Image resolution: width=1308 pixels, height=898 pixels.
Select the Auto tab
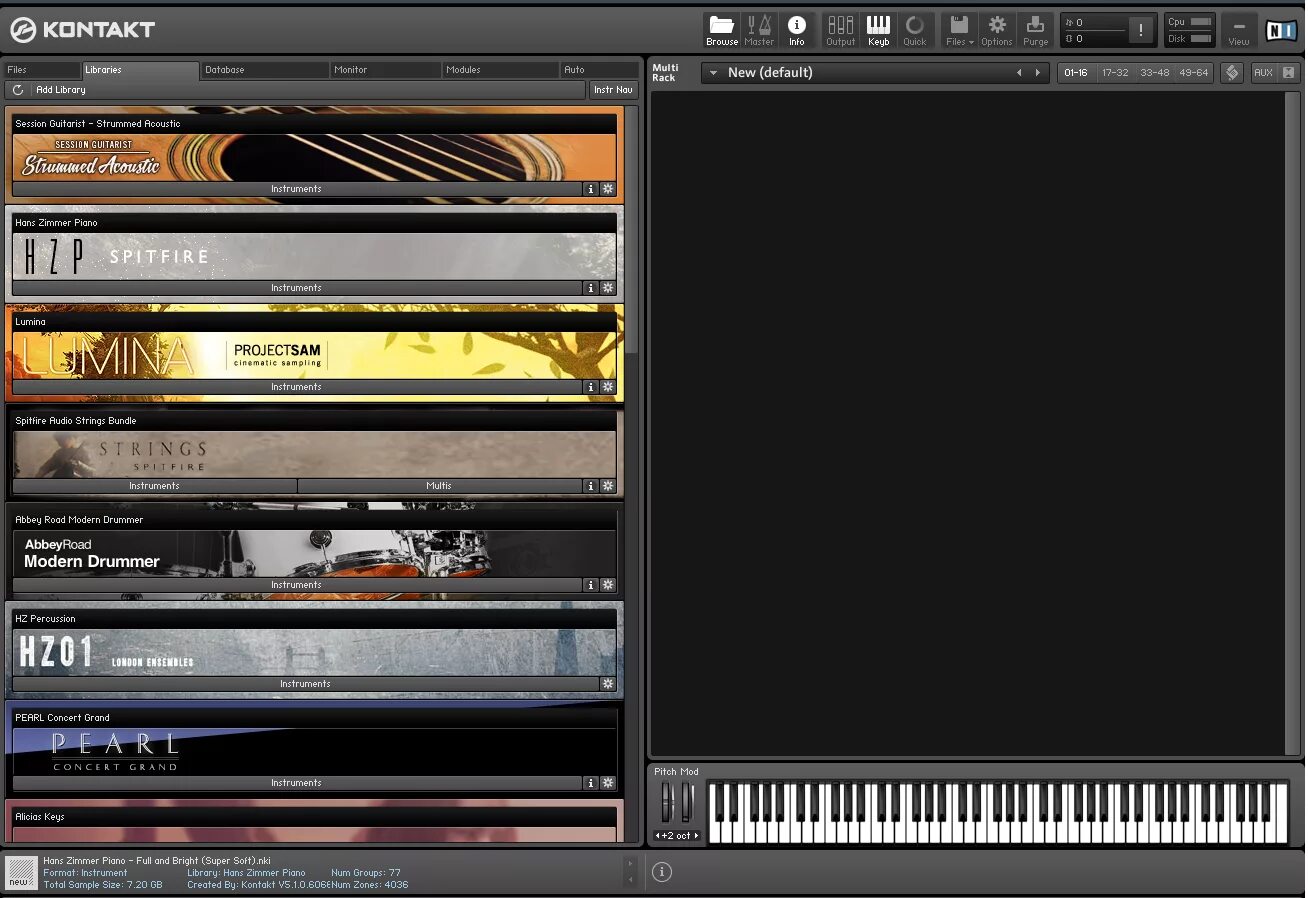click(599, 70)
